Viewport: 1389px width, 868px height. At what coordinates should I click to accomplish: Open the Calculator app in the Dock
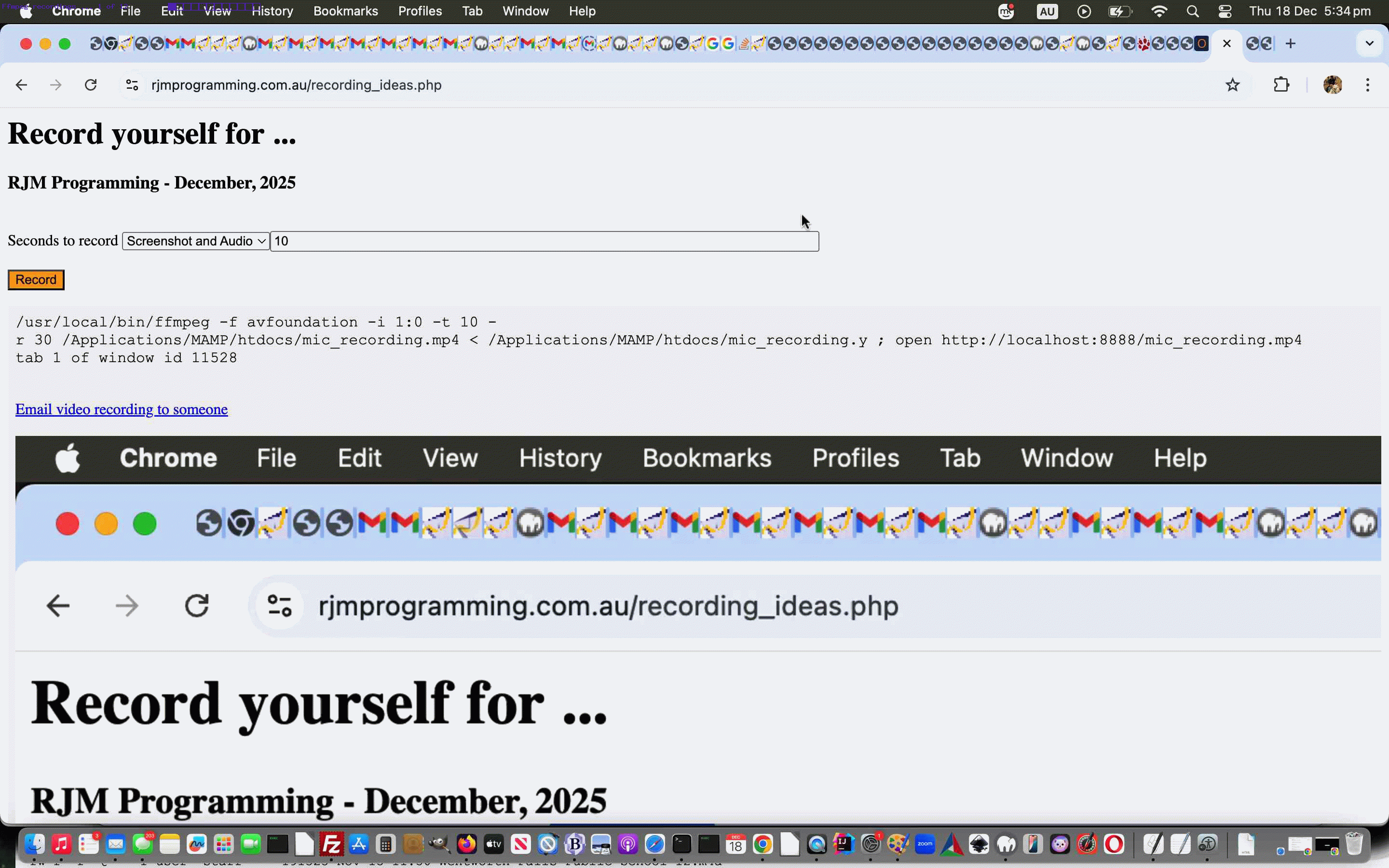click(x=385, y=844)
